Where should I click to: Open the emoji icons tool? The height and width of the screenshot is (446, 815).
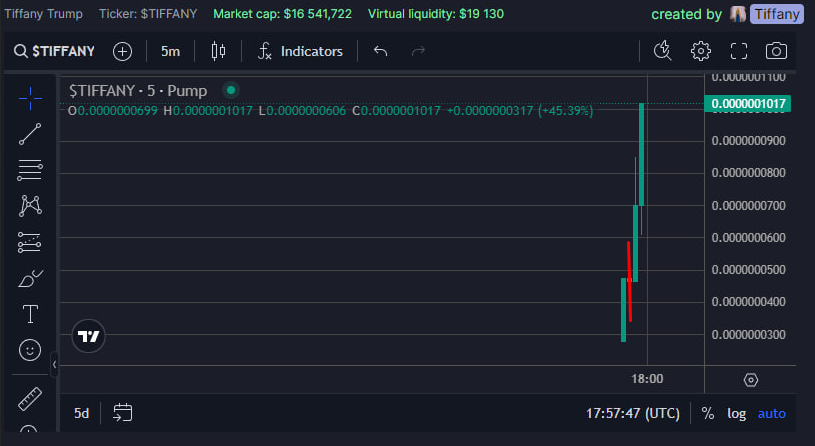click(30, 350)
